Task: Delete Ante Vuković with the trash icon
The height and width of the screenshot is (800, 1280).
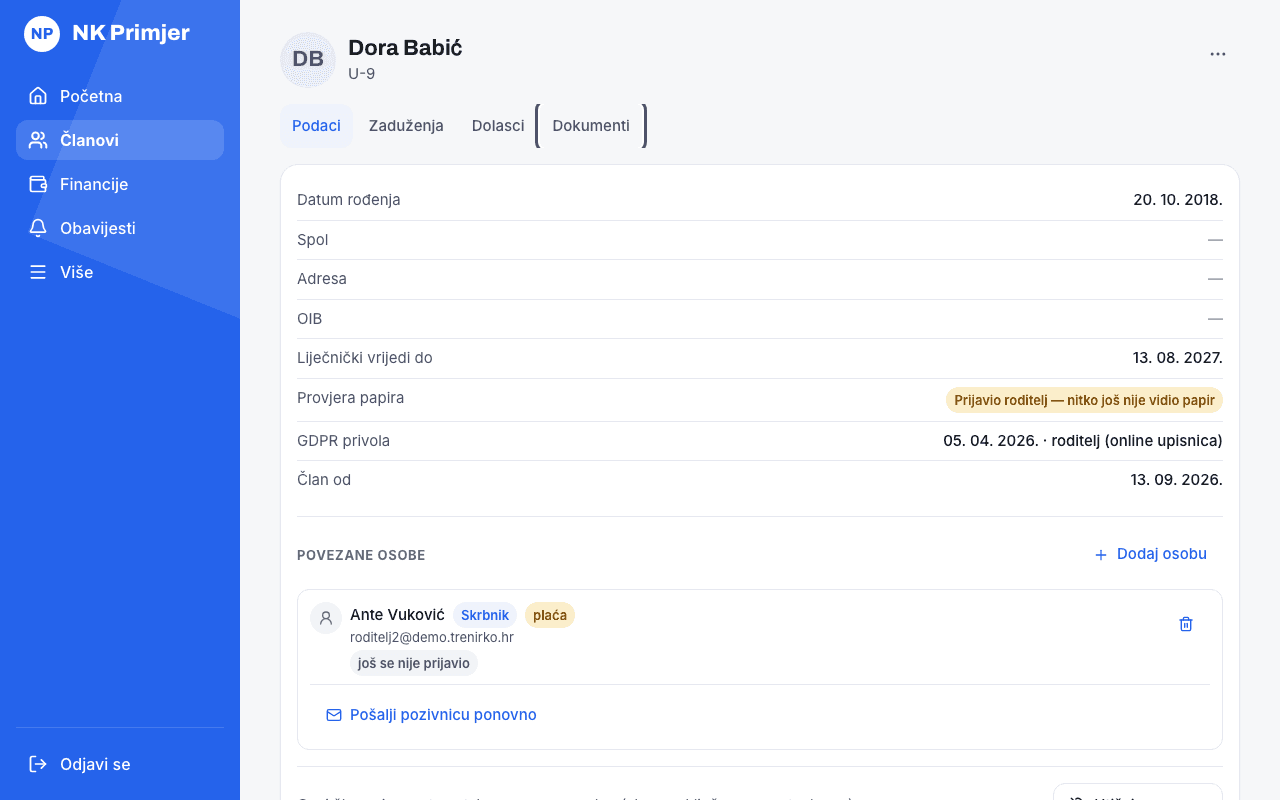Action: pos(1186,624)
